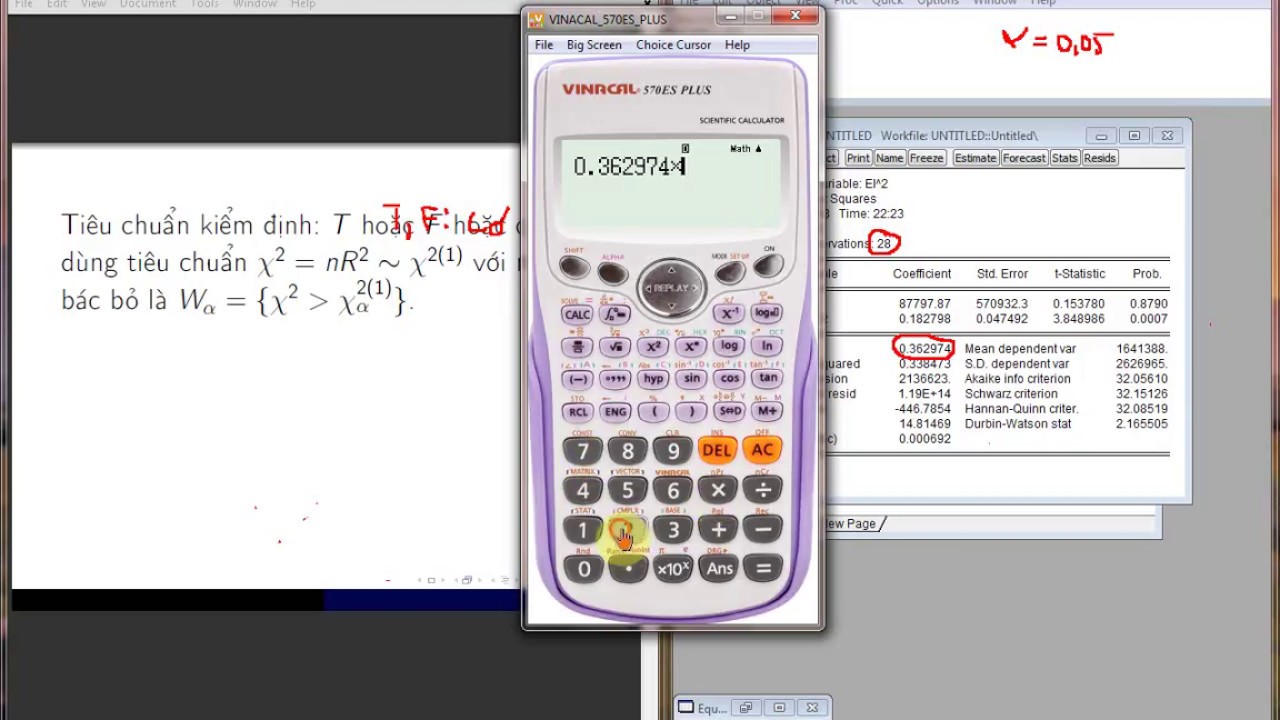This screenshot has height=720, width=1280.
Task: Hit the cos key
Action: pyautogui.click(x=729, y=379)
